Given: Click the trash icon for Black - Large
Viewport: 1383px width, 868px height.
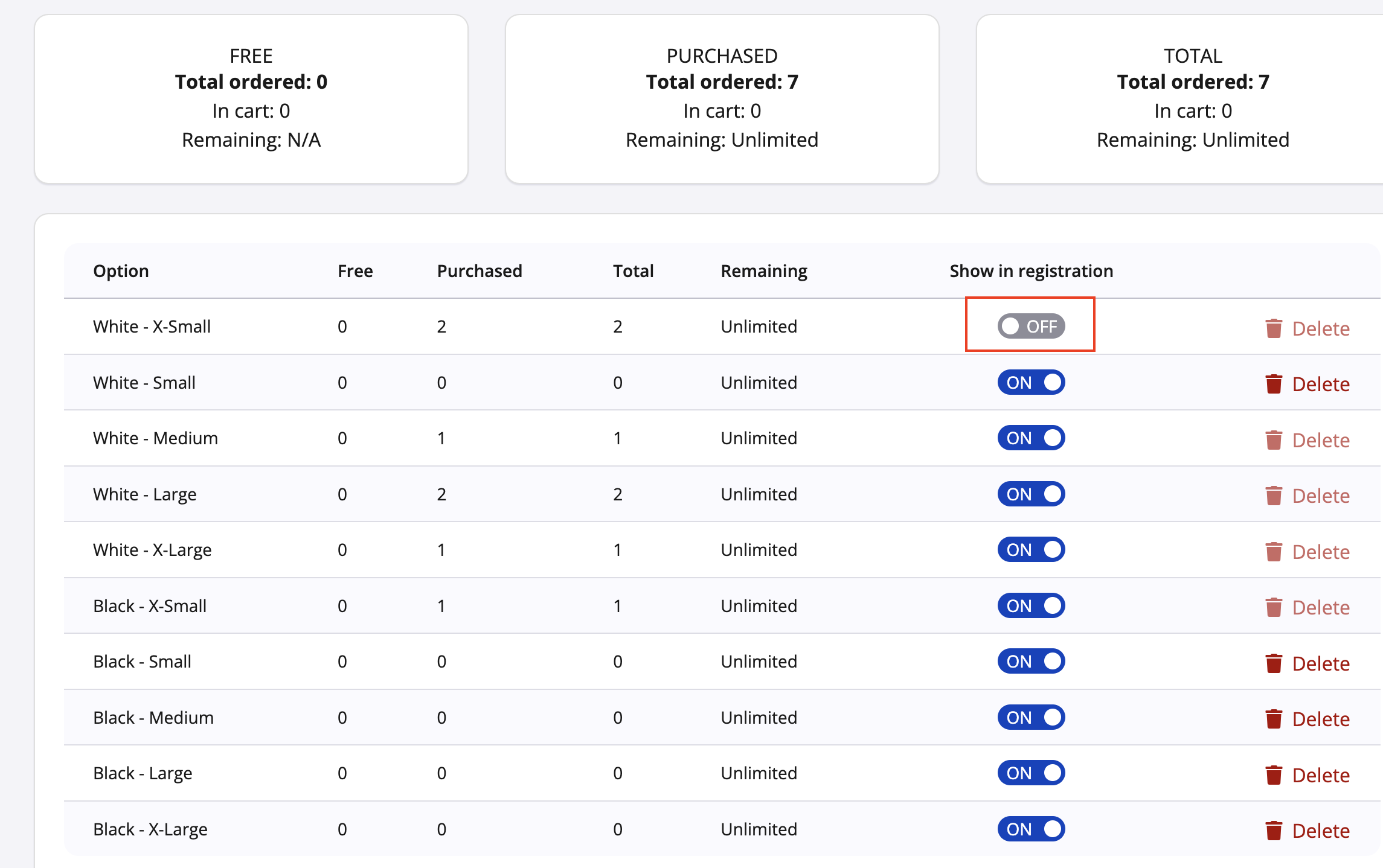Looking at the screenshot, I should click(1273, 774).
